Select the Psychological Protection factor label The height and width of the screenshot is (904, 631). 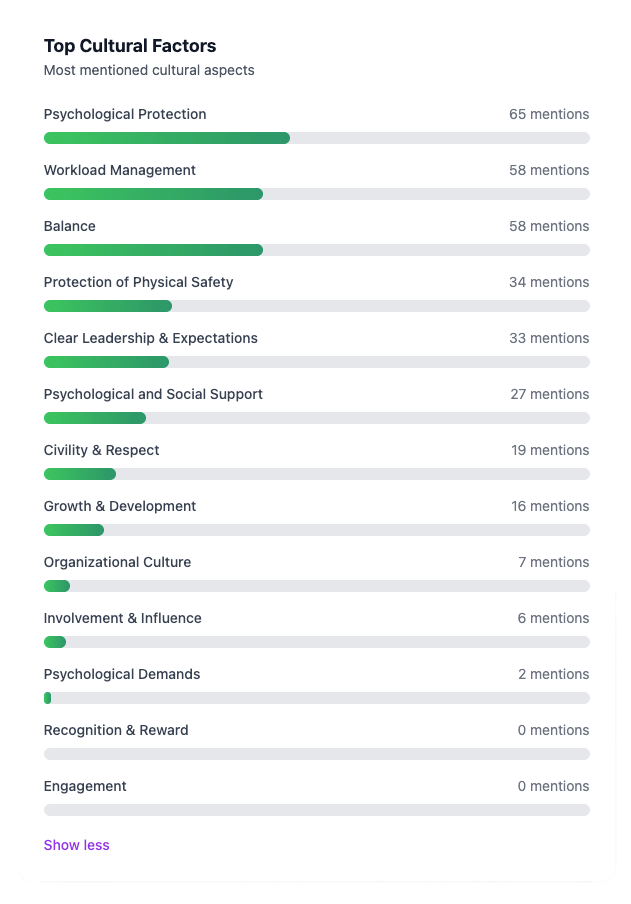pyautogui.click(x=124, y=114)
